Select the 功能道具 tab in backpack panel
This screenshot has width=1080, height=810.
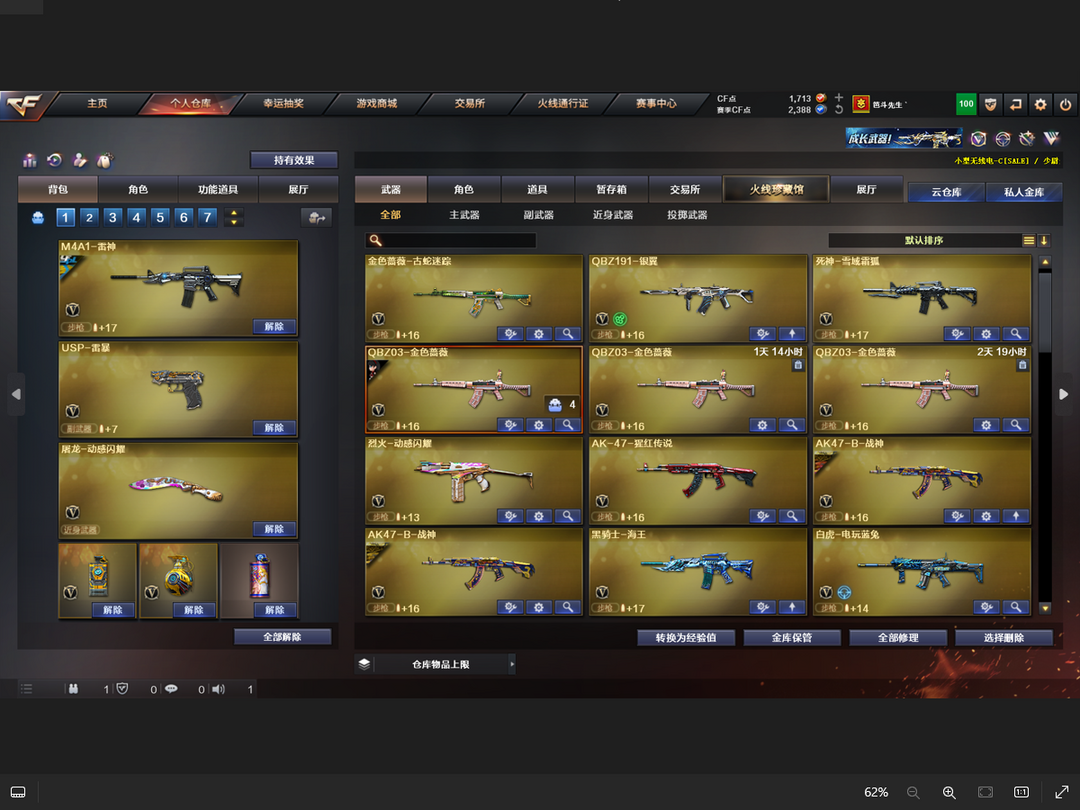218,189
